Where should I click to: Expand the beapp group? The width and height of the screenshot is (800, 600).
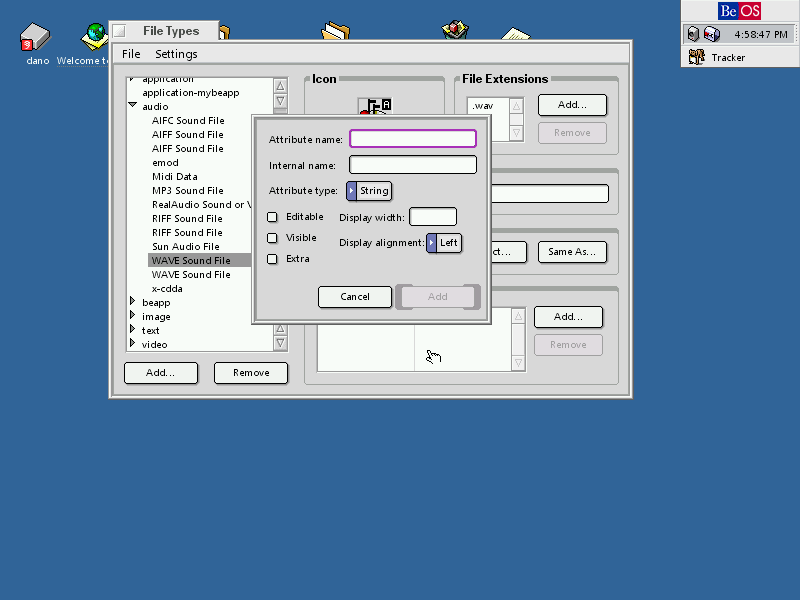(133, 301)
